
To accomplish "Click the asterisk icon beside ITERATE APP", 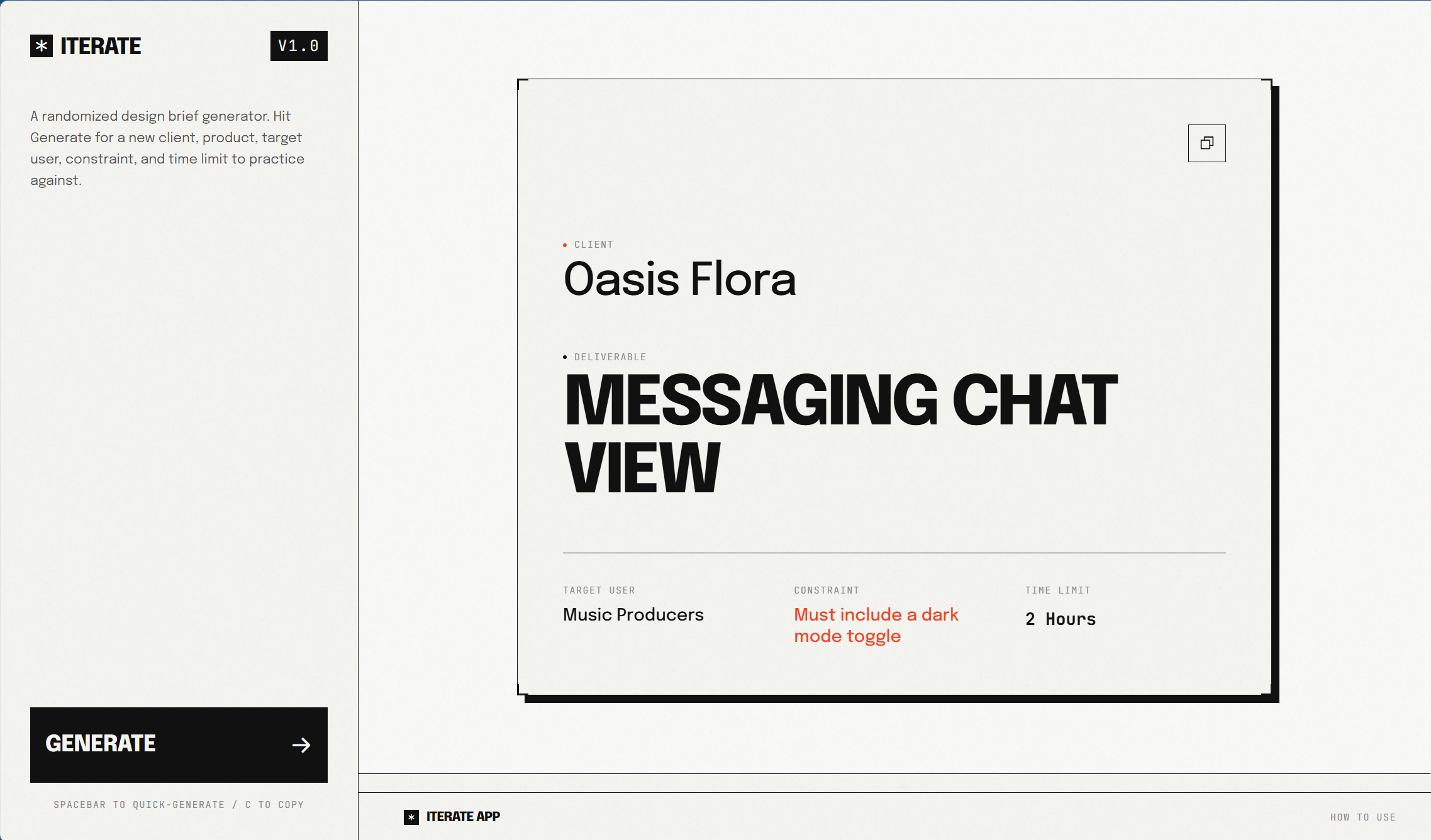I will pyautogui.click(x=412, y=817).
